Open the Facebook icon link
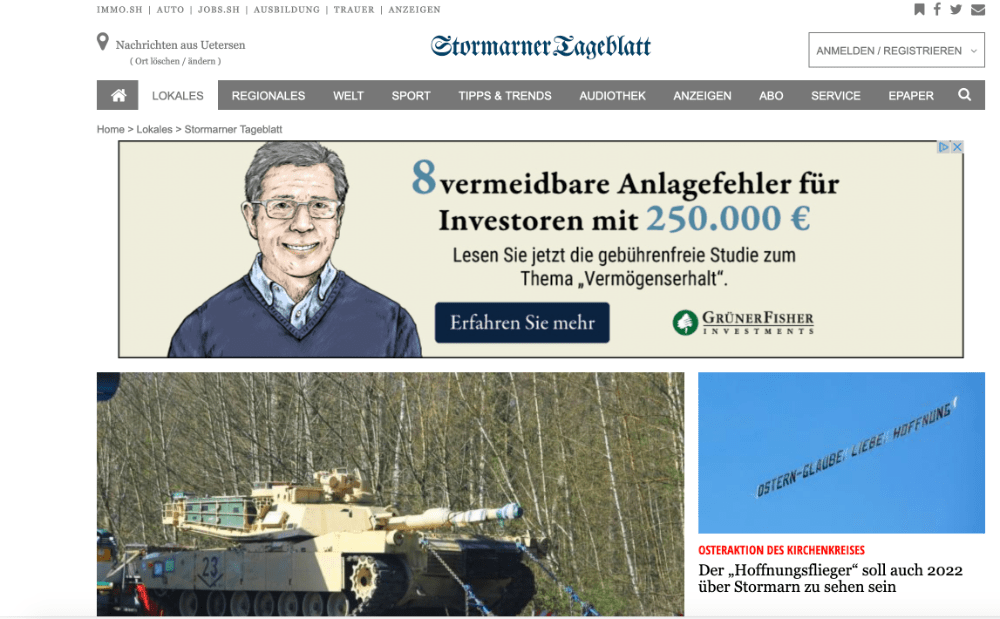The image size is (1000, 619). [x=937, y=9]
